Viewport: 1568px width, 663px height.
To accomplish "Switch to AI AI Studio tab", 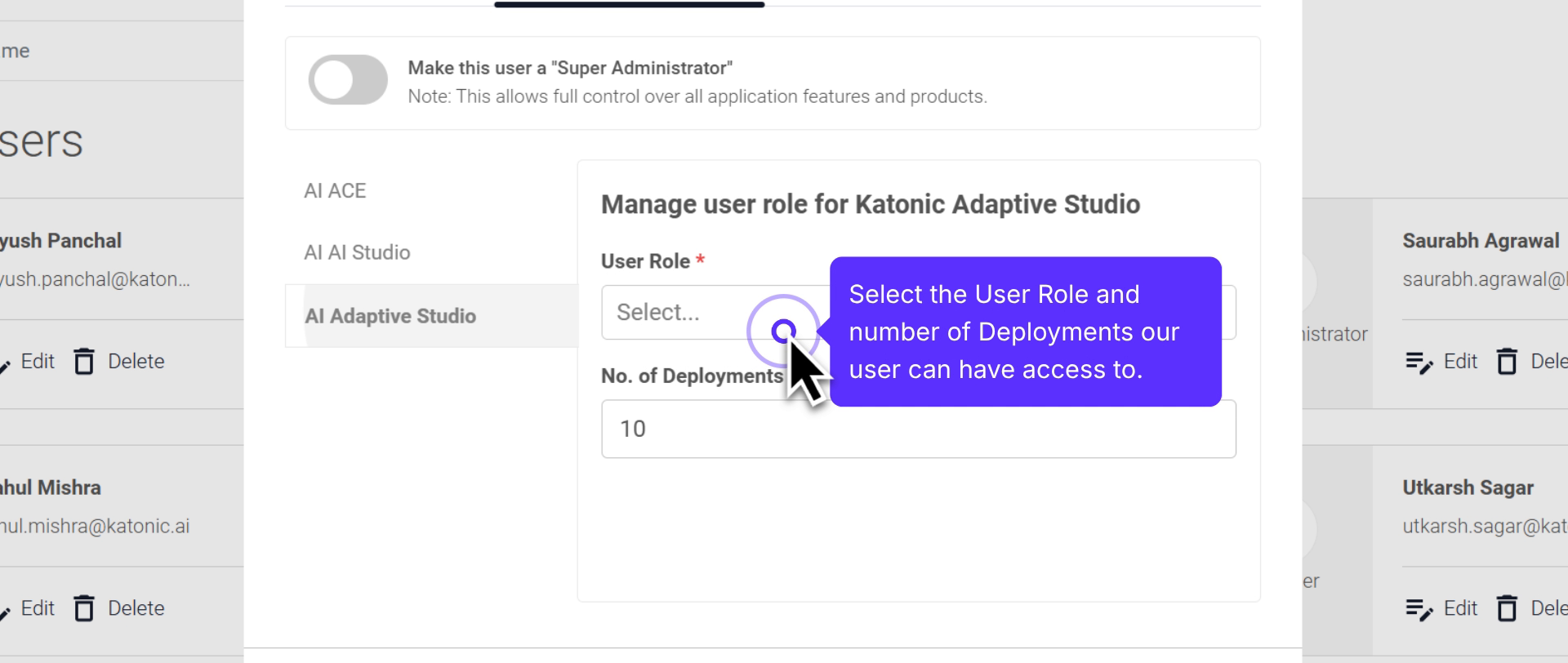I will [x=357, y=253].
